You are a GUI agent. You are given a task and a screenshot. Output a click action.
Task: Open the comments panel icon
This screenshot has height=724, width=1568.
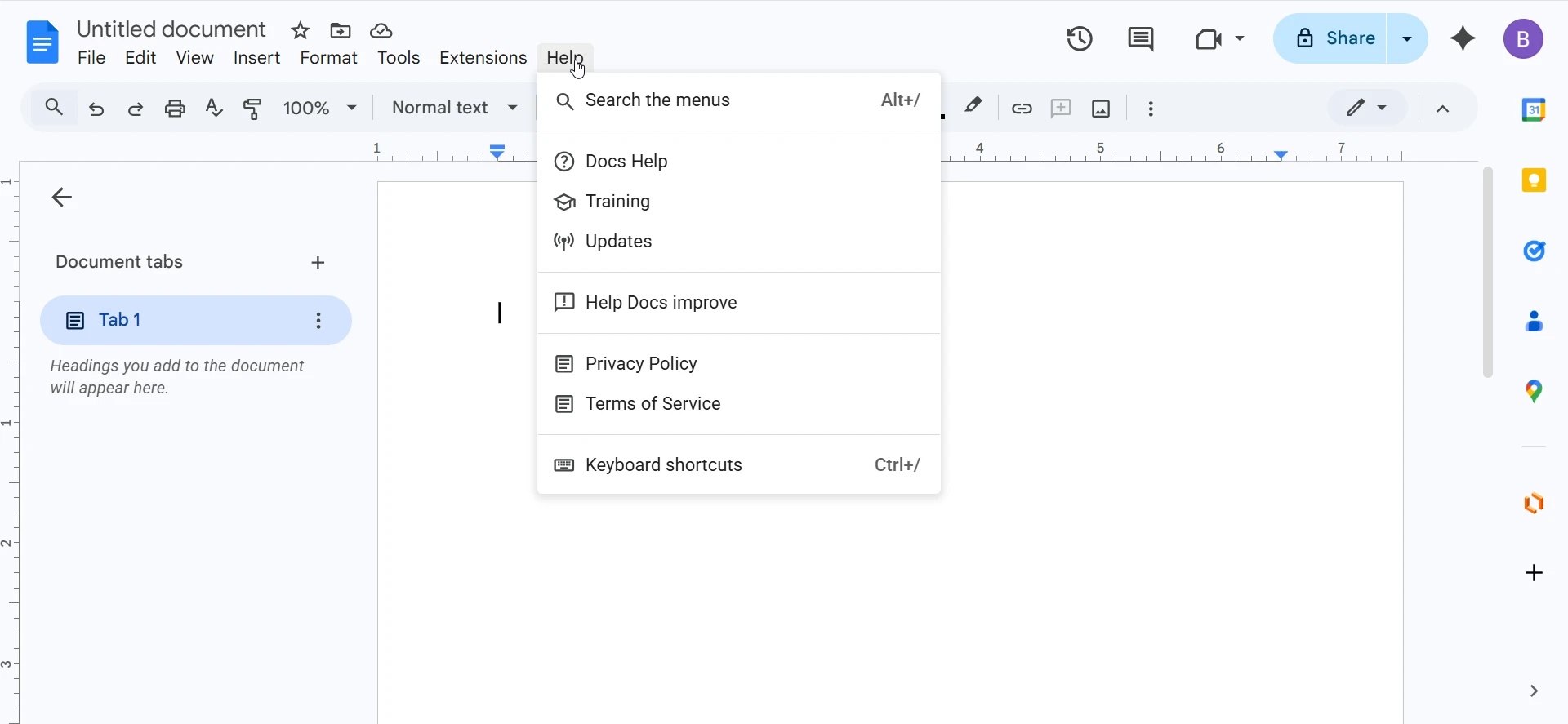tap(1140, 38)
